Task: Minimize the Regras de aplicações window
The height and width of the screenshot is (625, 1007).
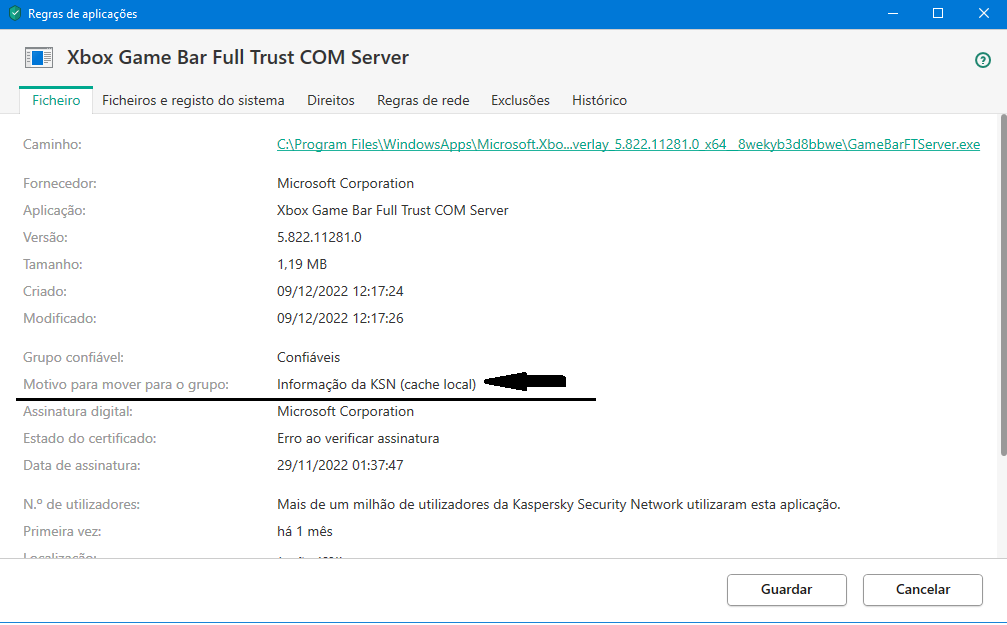Action: point(892,14)
